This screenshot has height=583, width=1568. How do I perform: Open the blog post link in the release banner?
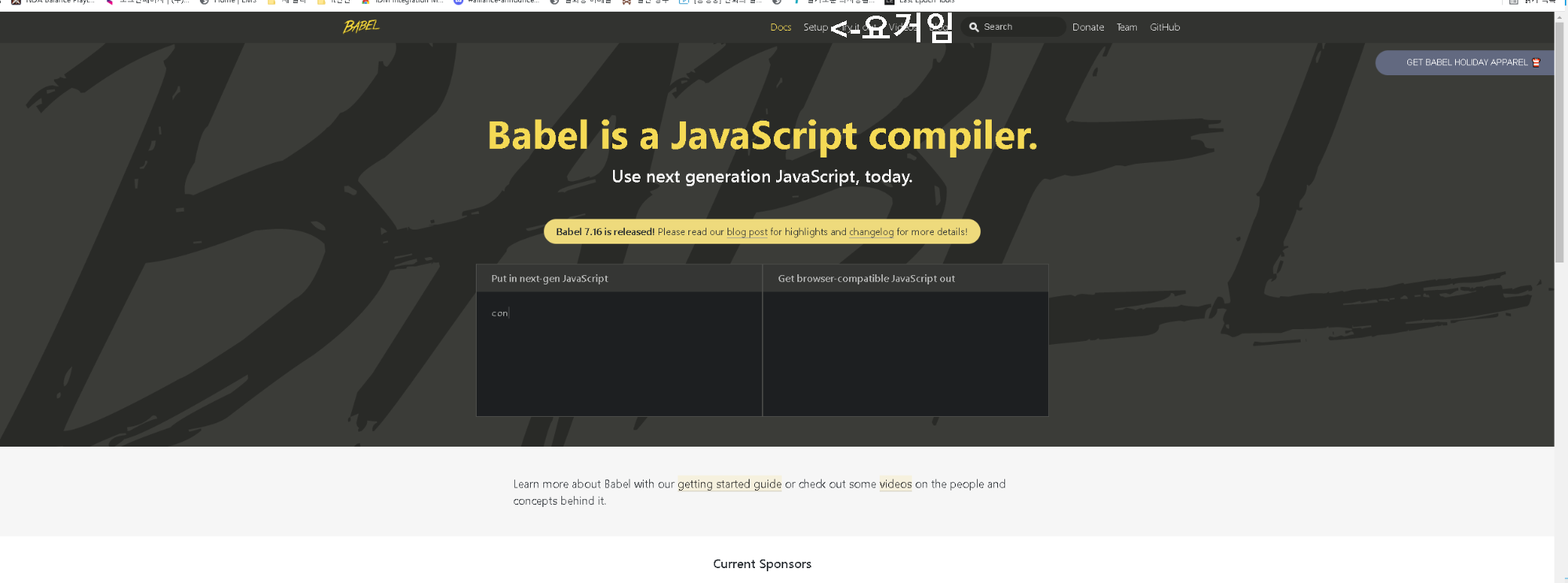point(747,232)
